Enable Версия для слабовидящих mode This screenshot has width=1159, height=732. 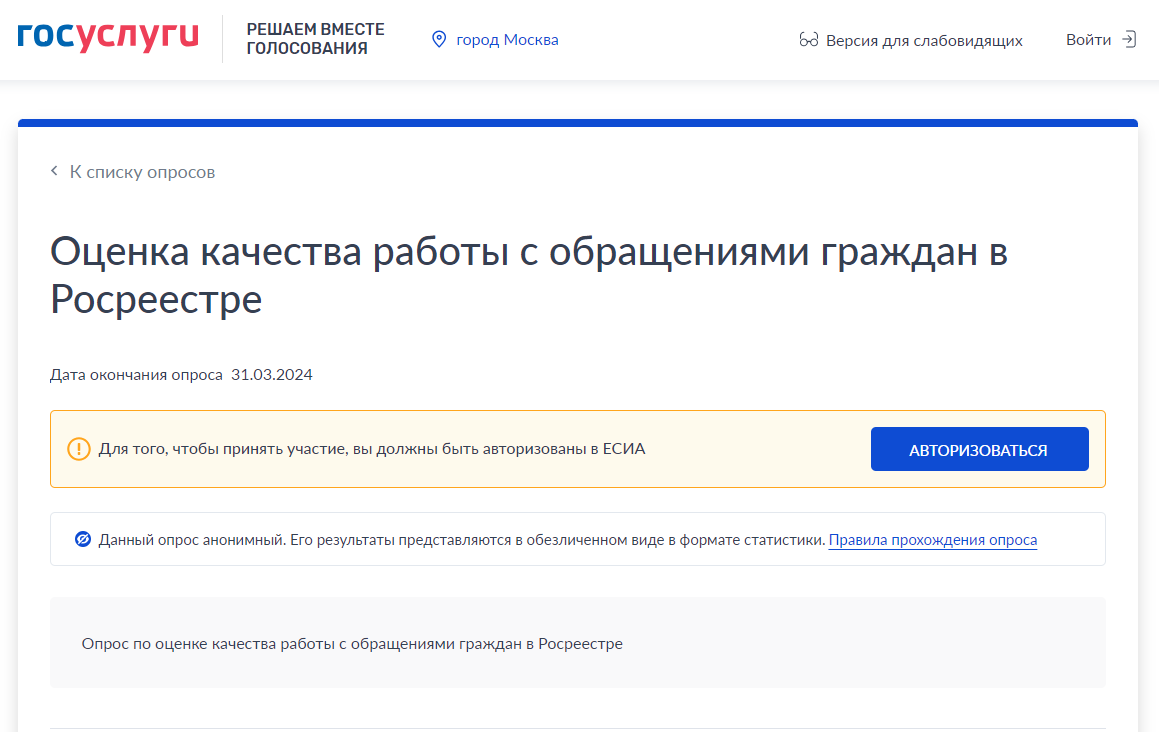(x=923, y=41)
